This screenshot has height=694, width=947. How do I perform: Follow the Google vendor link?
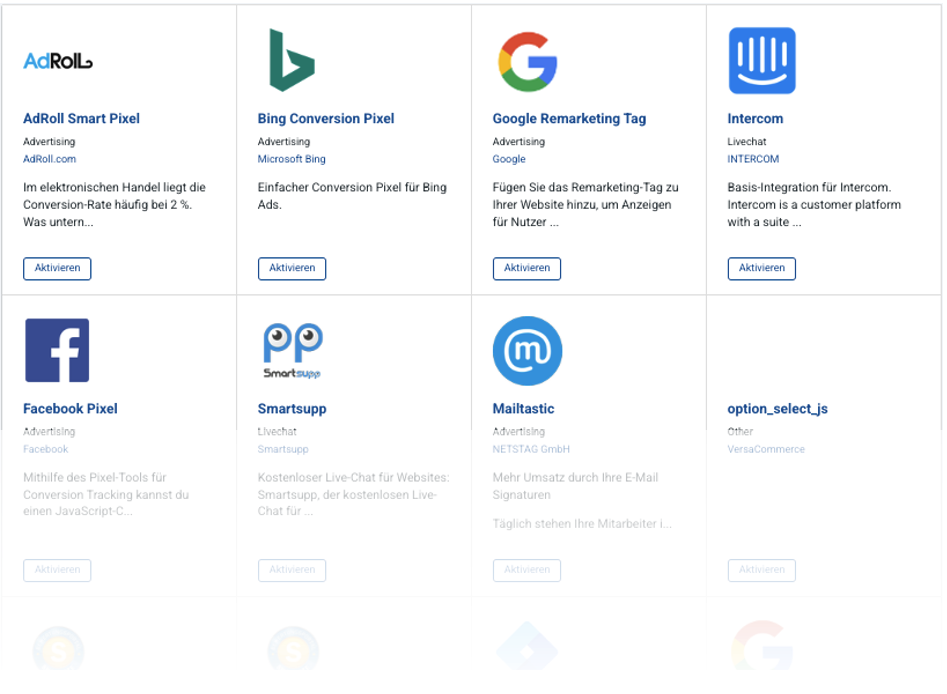click(x=509, y=159)
